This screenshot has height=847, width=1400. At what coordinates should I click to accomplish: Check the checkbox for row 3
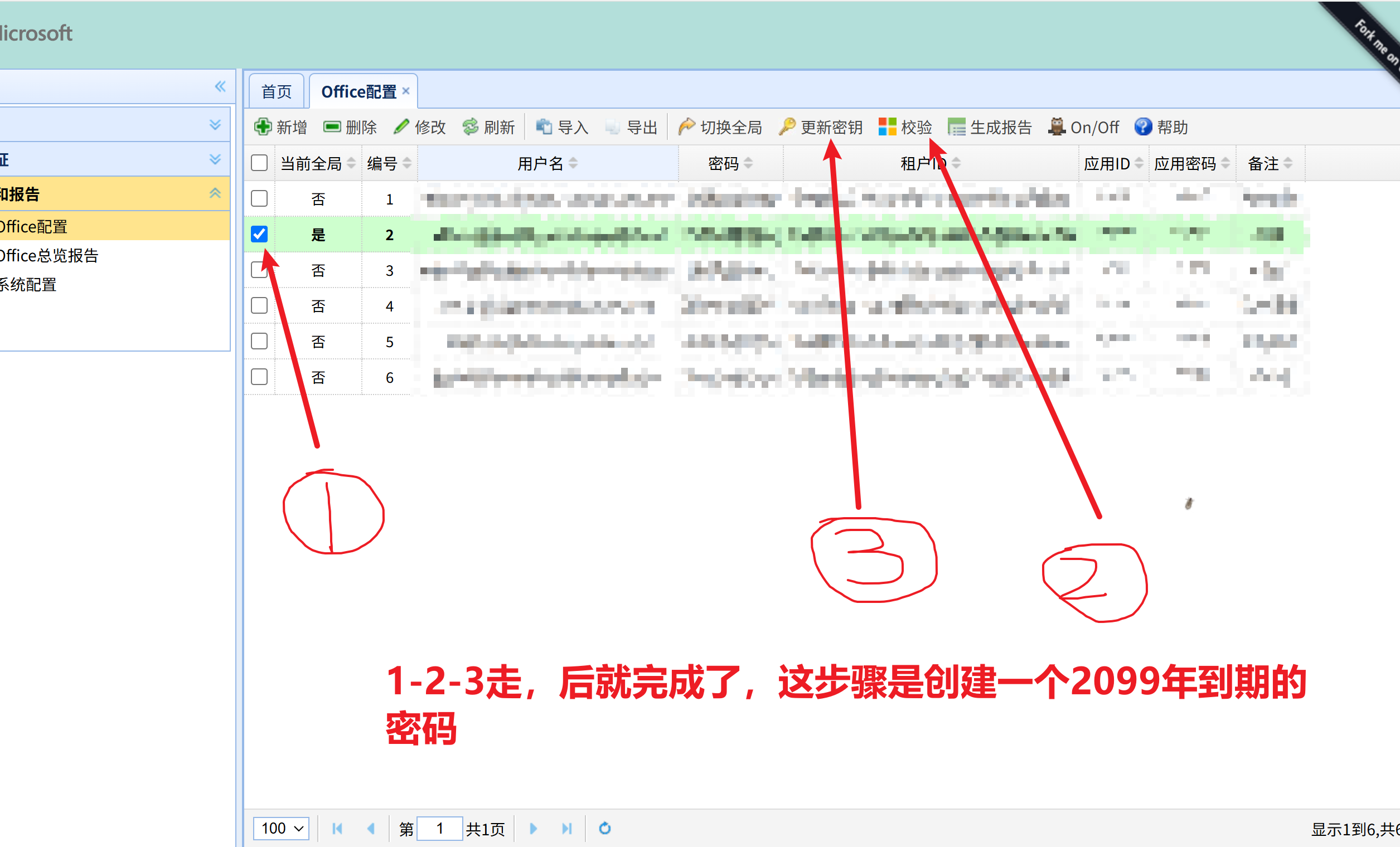tap(259, 270)
